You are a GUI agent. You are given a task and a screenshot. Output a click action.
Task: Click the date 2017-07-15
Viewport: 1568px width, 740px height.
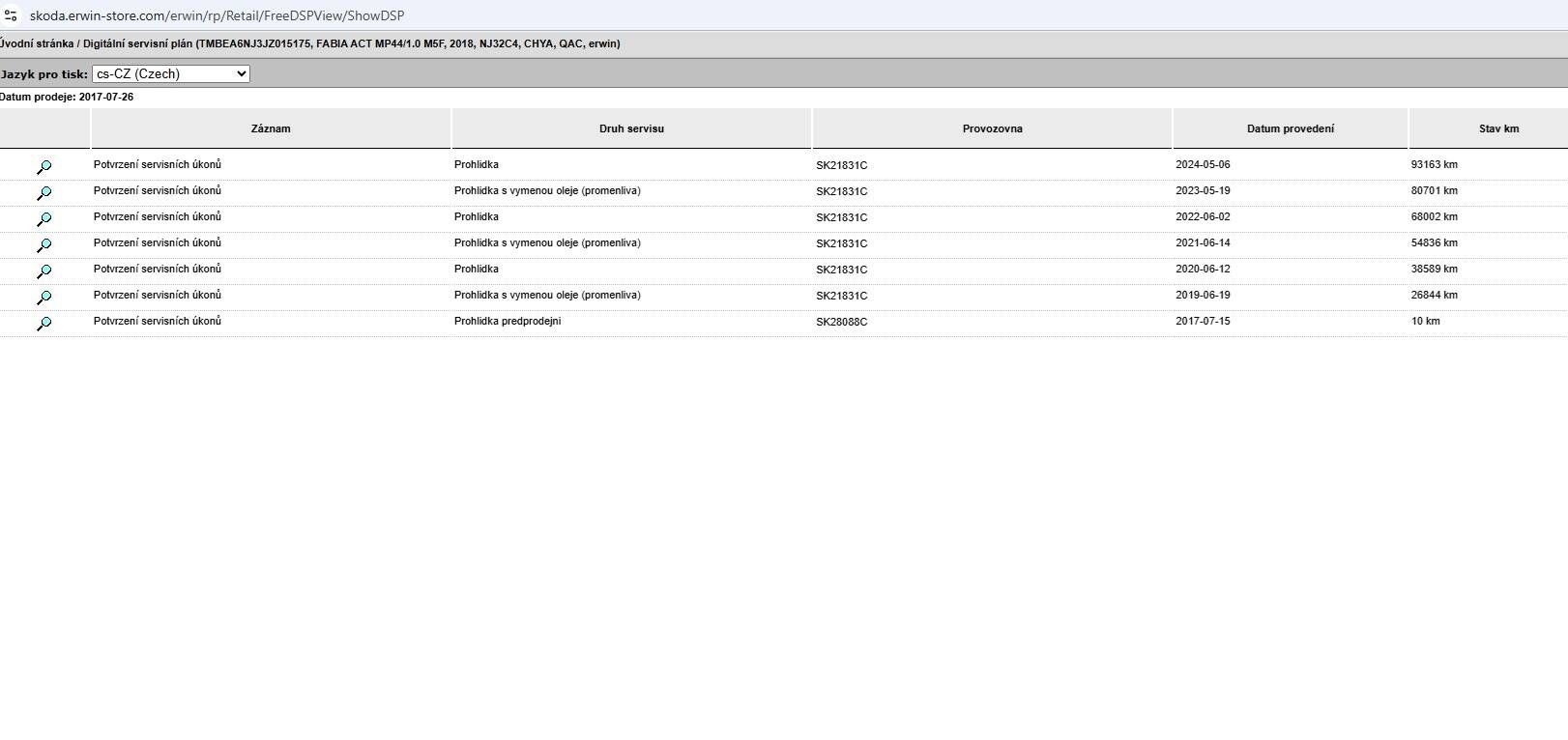(1203, 321)
